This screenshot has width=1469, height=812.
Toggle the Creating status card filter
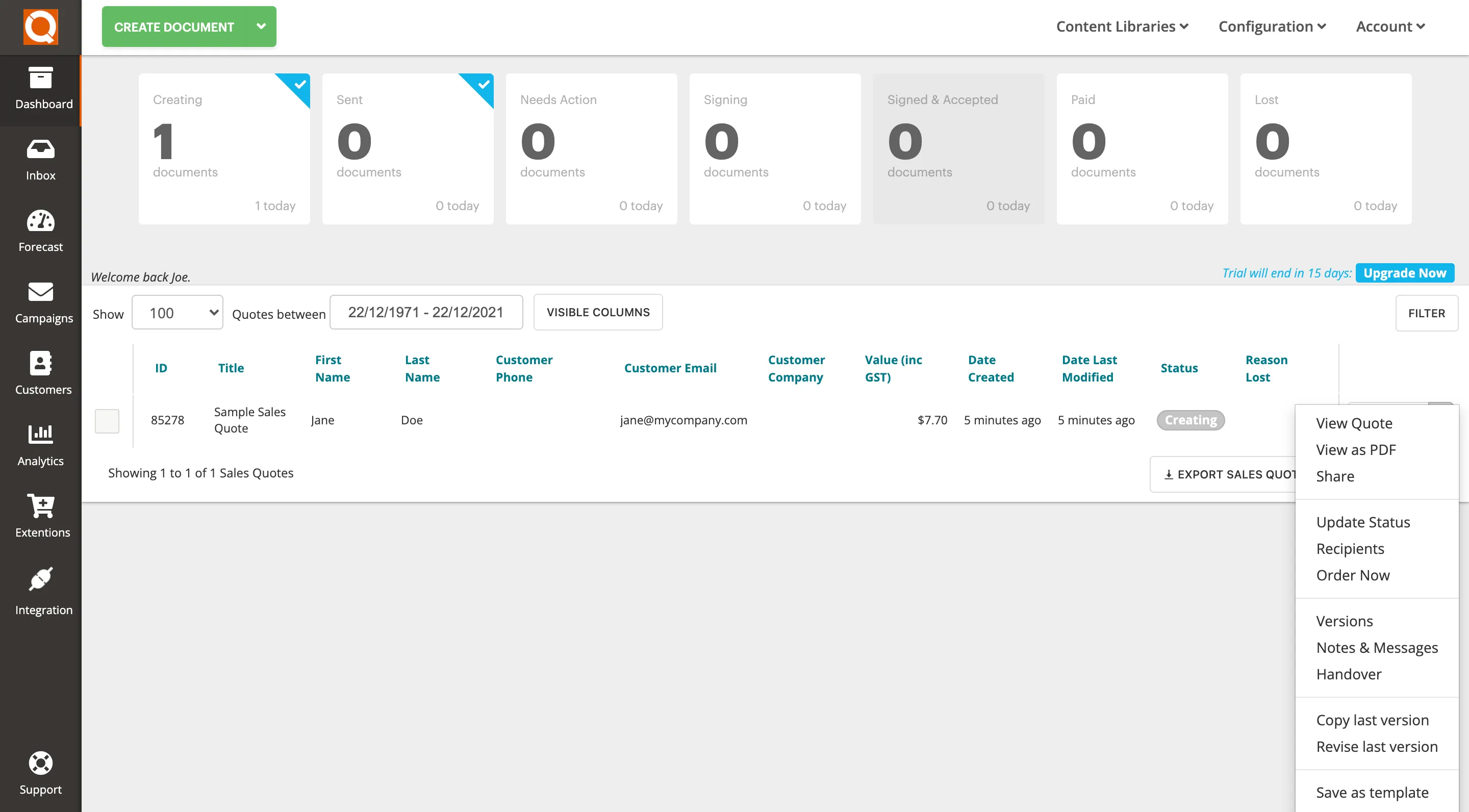[x=224, y=148]
